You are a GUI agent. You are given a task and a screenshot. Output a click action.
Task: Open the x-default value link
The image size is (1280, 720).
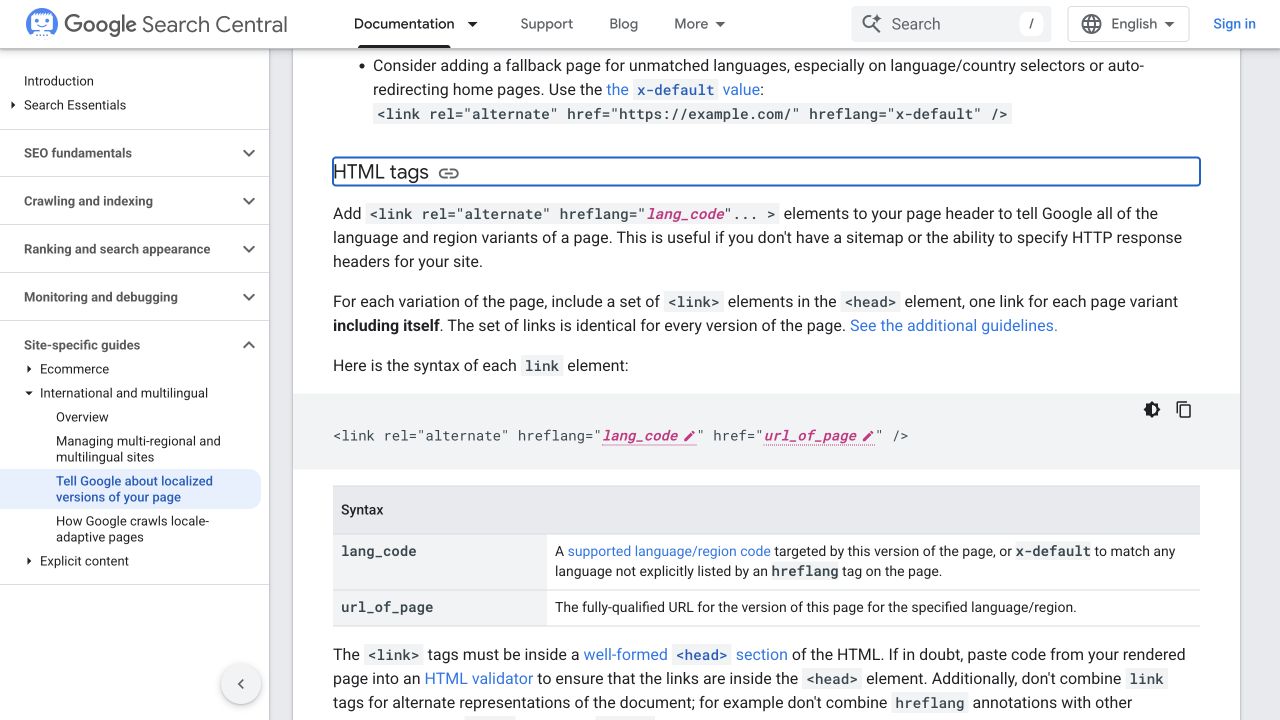(x=683, y=90)
